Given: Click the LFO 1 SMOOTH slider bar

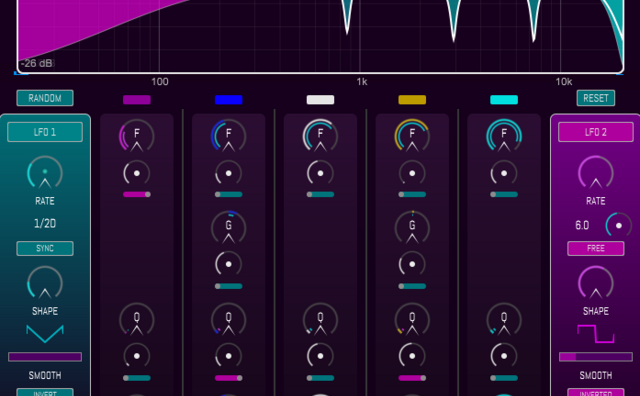Looking at the screenshot, I should click(45, 357).
